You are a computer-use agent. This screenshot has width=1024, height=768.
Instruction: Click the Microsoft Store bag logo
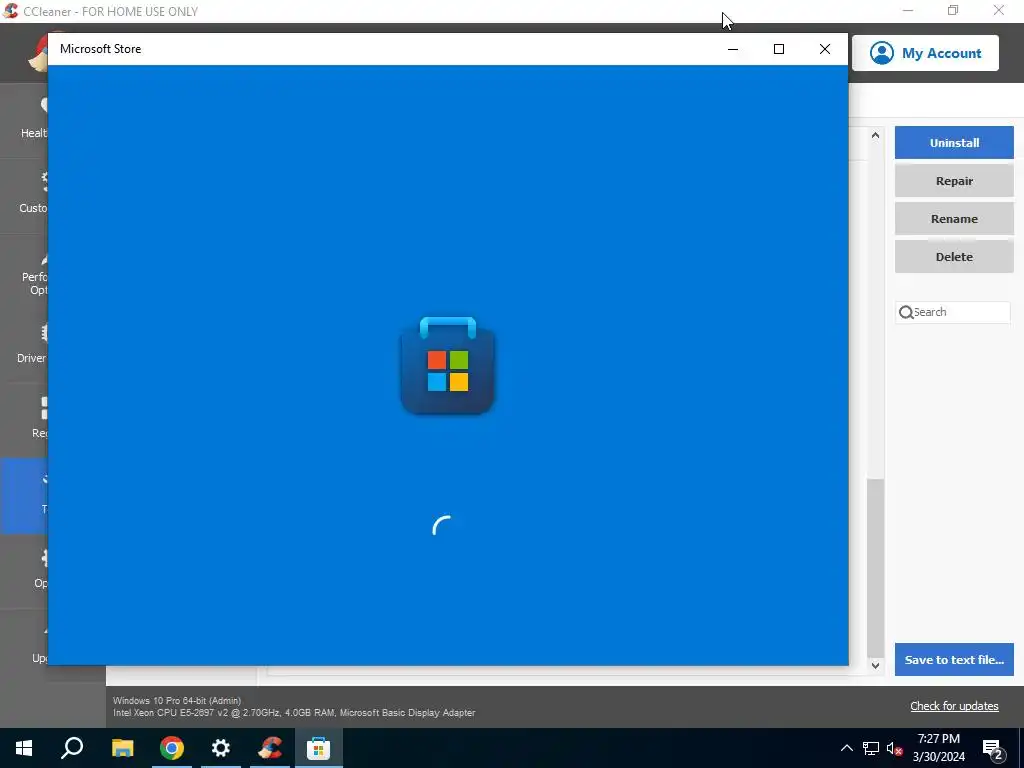[447, 366]
